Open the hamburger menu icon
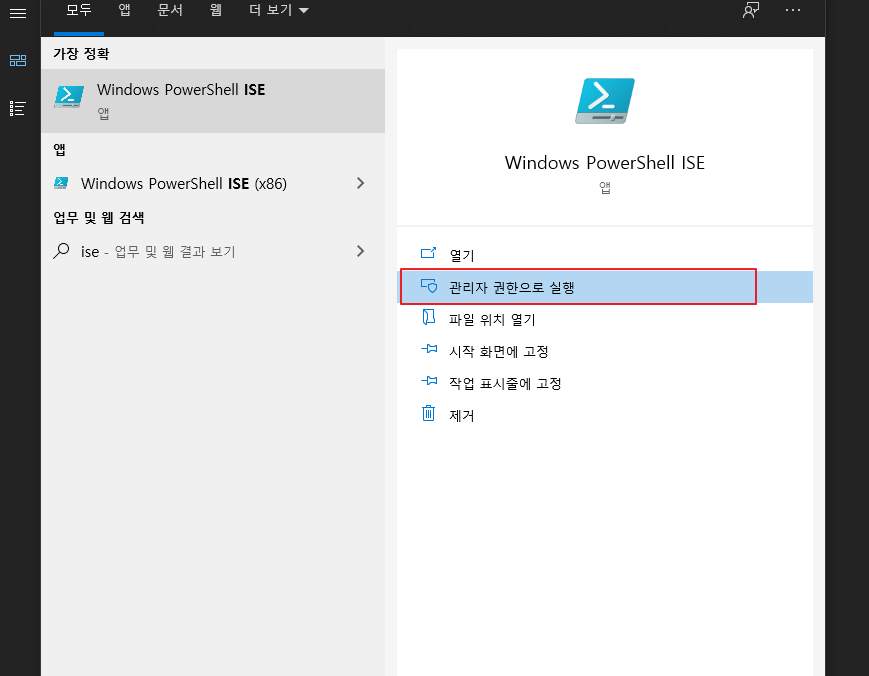This screenshot has width=869, height=676. pyautogui.click(x=18, y=13)
